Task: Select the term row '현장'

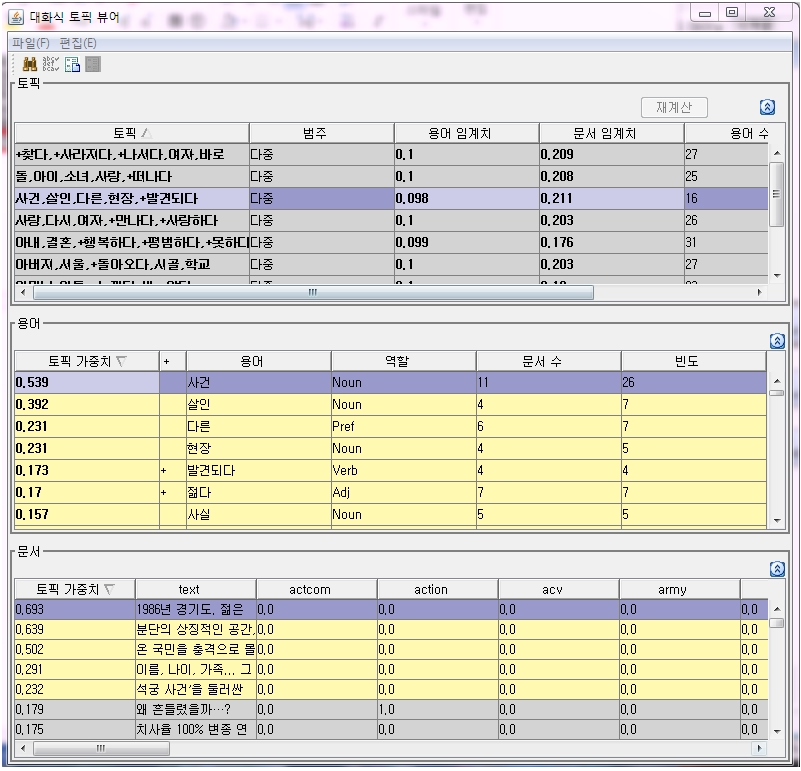Action: 391,448
